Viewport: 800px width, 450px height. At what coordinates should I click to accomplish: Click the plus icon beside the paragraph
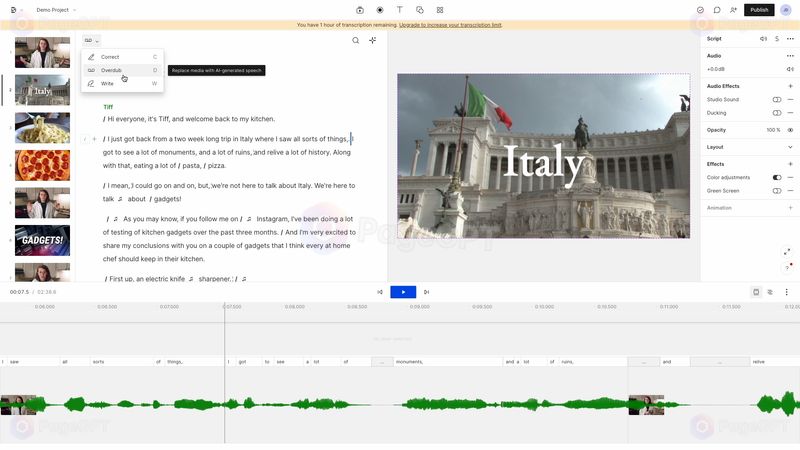point(94,139)
